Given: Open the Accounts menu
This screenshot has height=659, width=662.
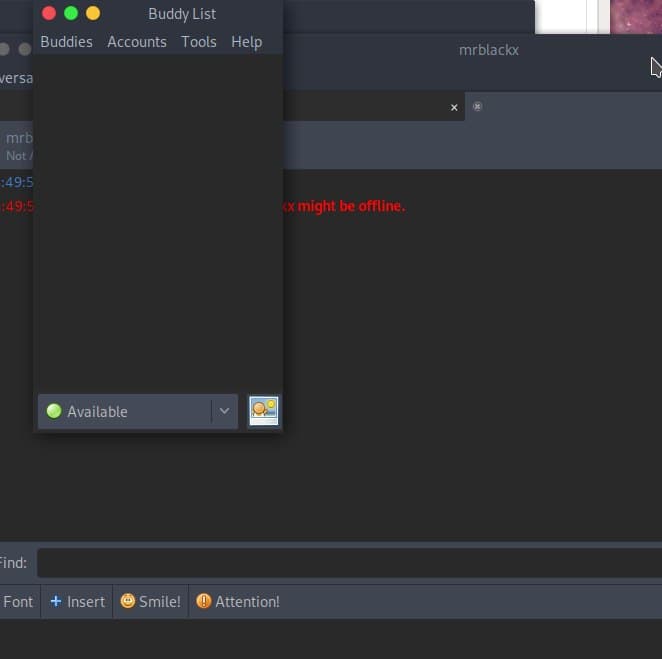Looking at the screenshot, I should [137, 42].
